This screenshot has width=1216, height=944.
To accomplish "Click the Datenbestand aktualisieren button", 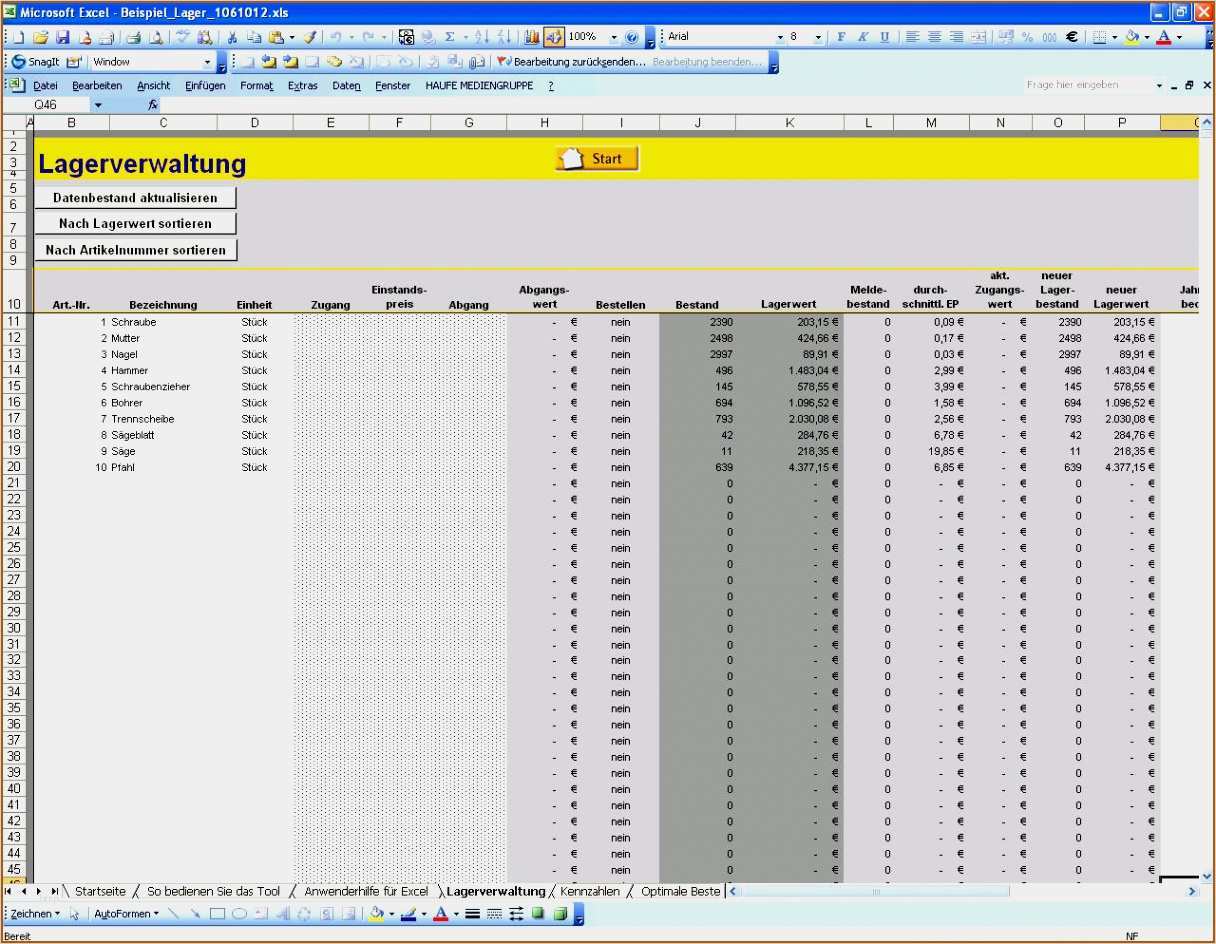I will point(135,198).
